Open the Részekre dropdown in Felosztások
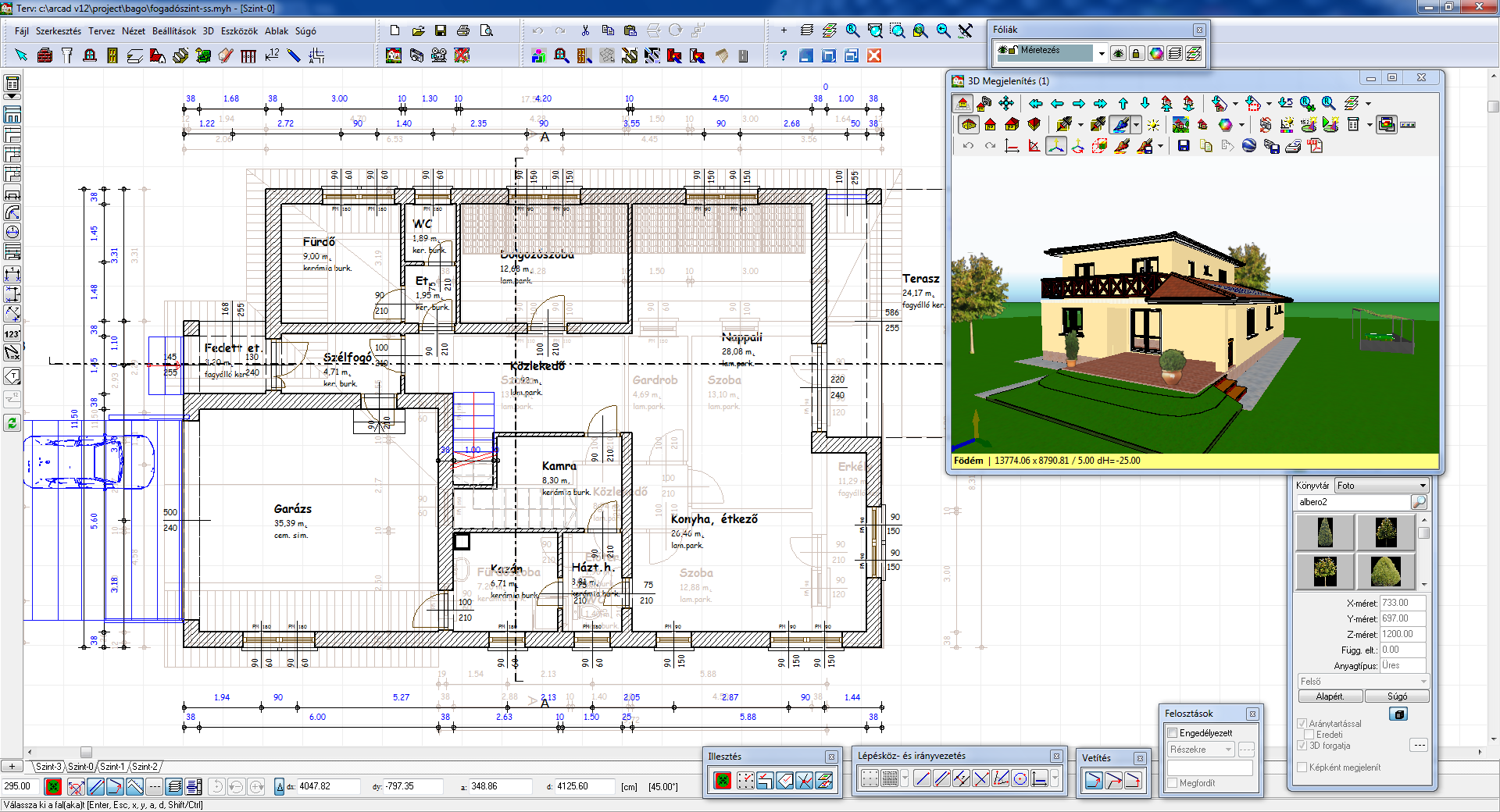 (1228, 750)
